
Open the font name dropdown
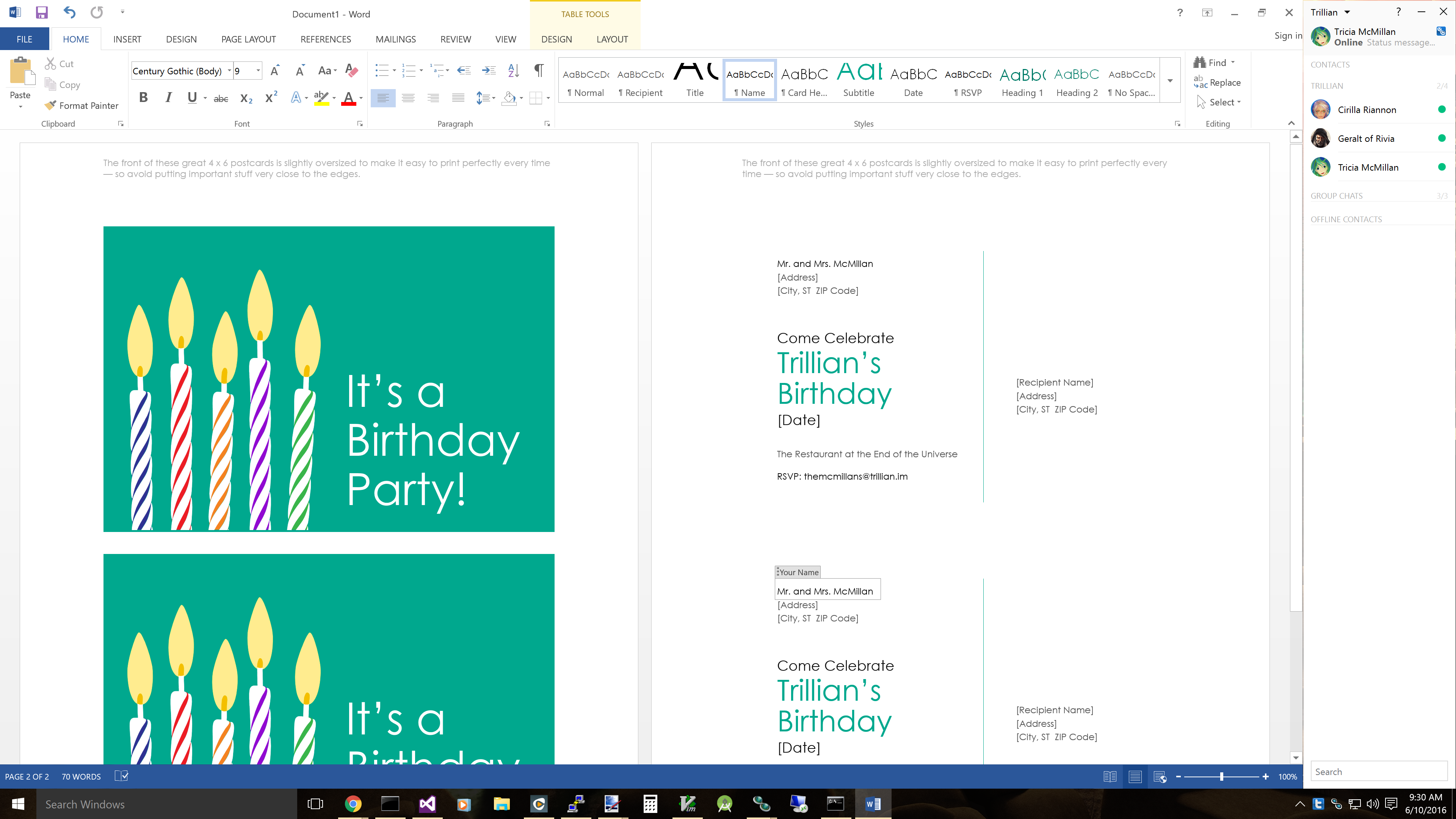(229, 71)
